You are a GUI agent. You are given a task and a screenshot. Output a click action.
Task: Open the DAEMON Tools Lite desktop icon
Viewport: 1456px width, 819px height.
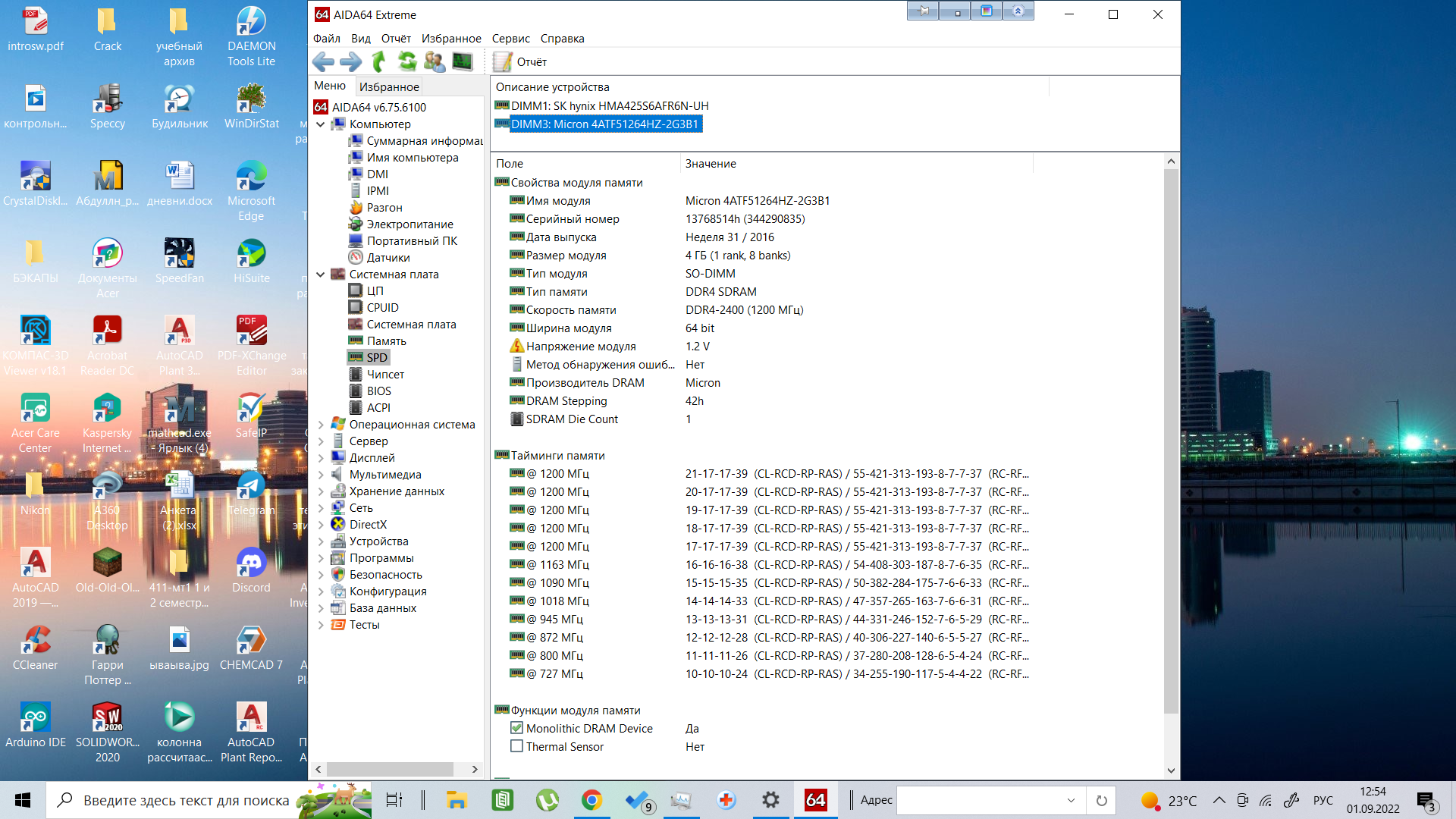coord(251,36)
